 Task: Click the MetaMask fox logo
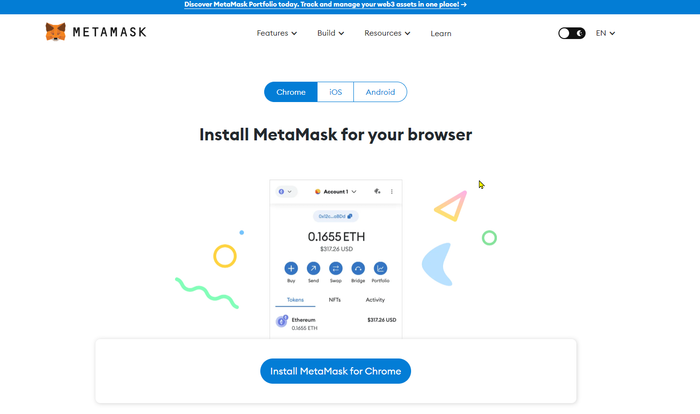(55, 32)
